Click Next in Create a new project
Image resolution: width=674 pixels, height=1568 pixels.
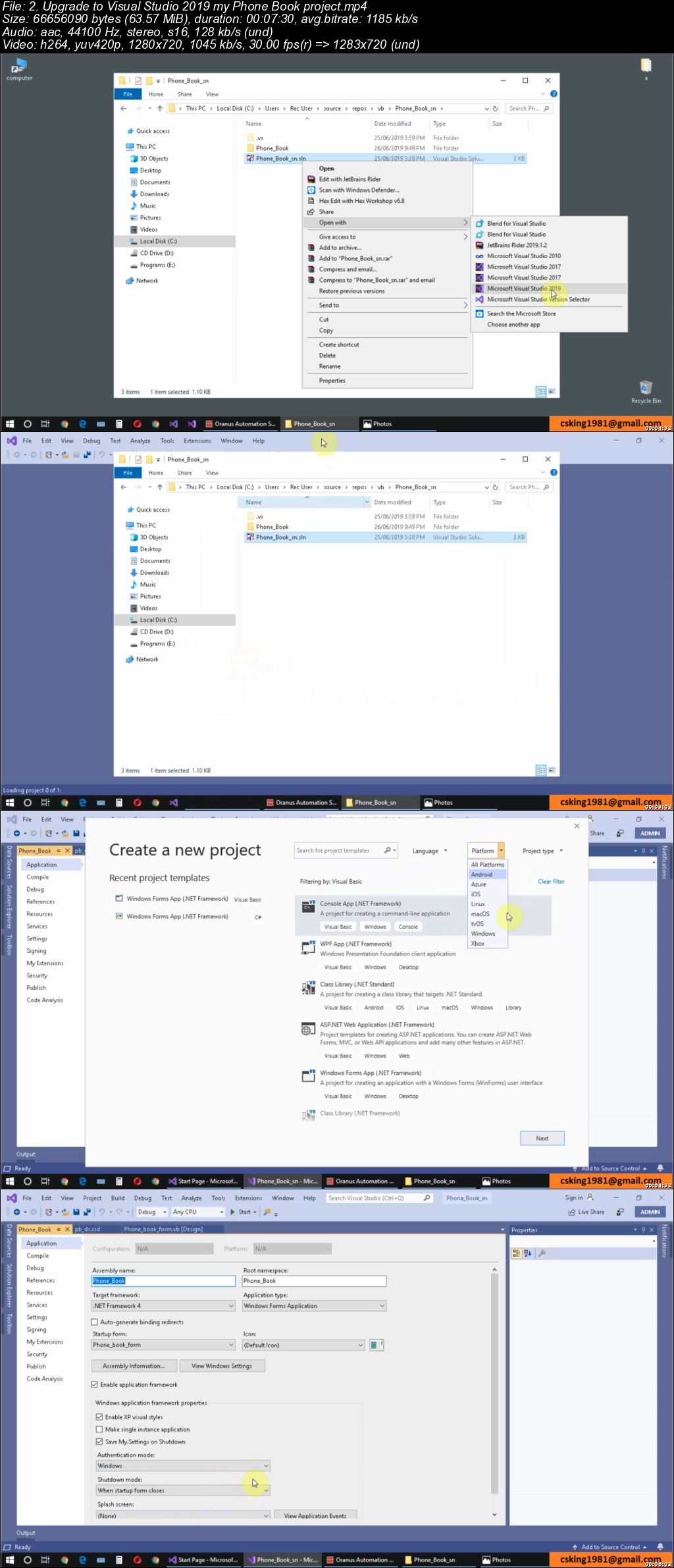pos(542,1138)
